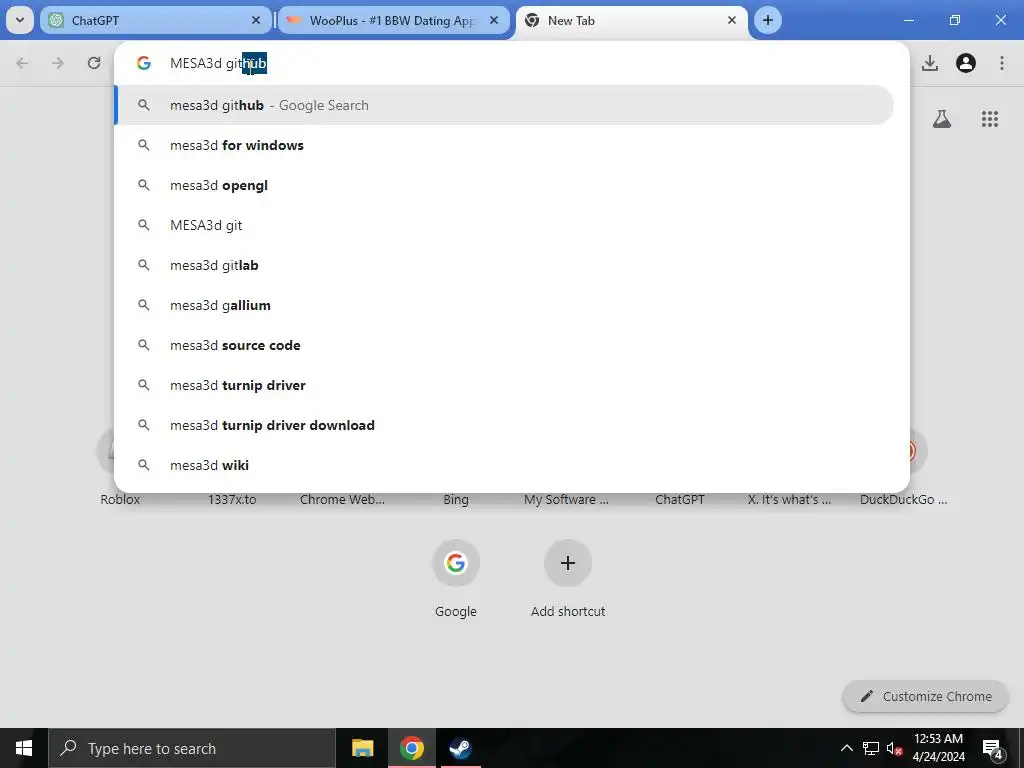Minimize the Chrome window

[x=908, y=20]
